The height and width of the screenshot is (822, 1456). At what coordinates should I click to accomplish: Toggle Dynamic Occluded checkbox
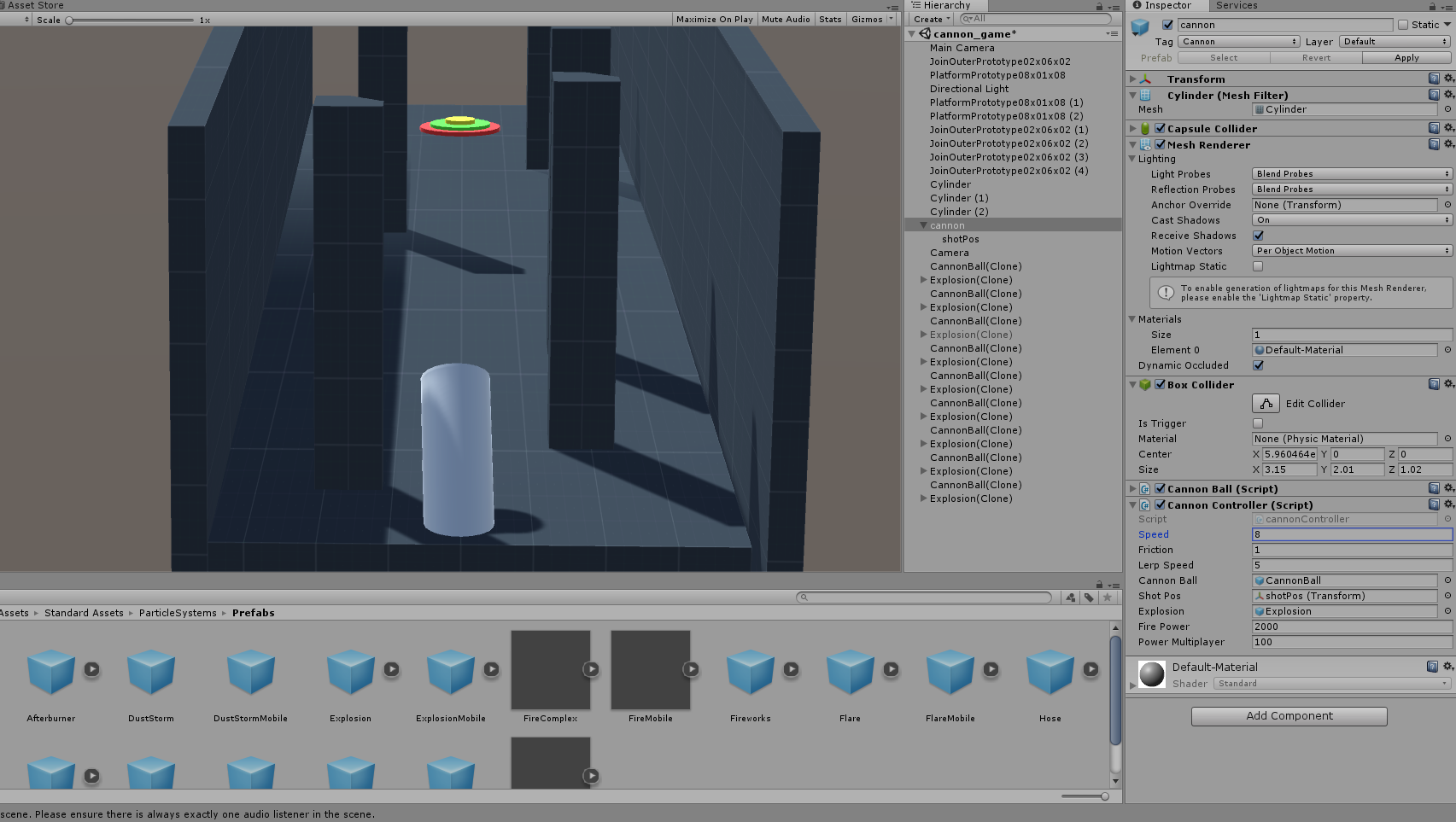(x=1258, y=365)
